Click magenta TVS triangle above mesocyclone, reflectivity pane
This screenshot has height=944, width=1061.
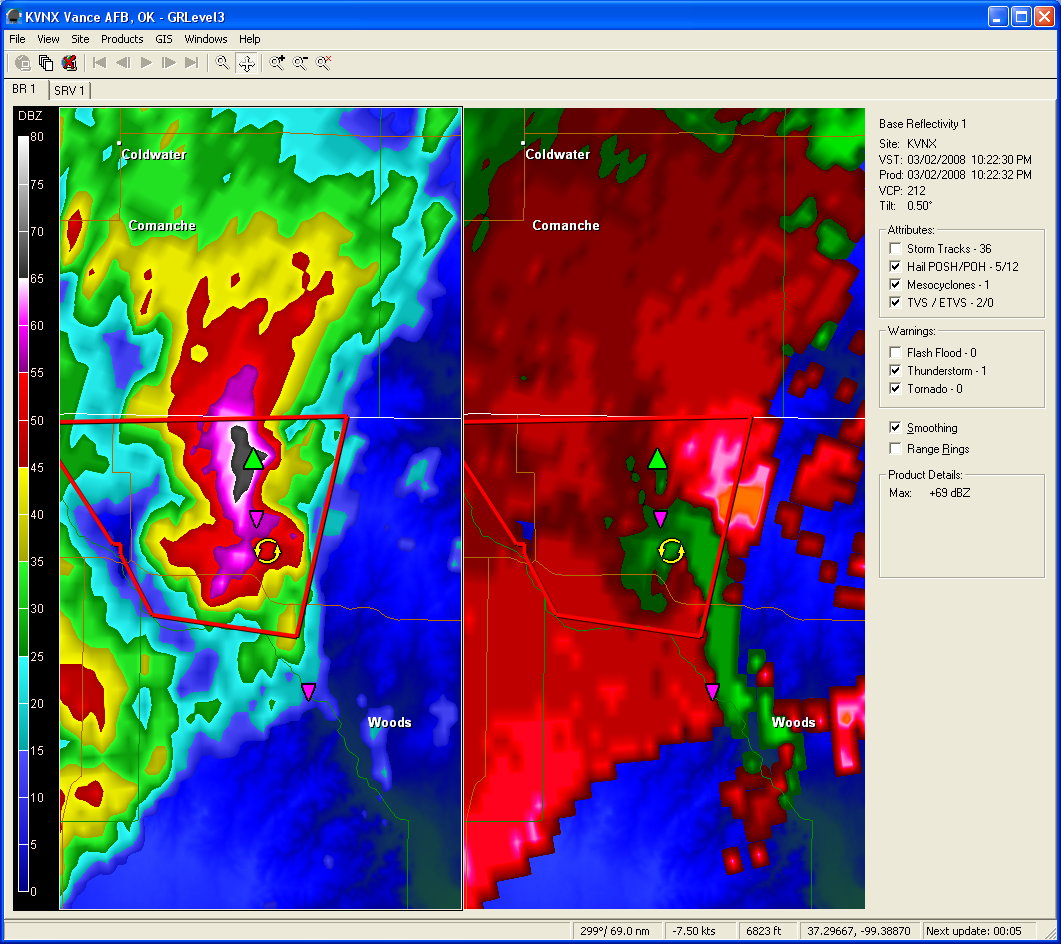256,519
